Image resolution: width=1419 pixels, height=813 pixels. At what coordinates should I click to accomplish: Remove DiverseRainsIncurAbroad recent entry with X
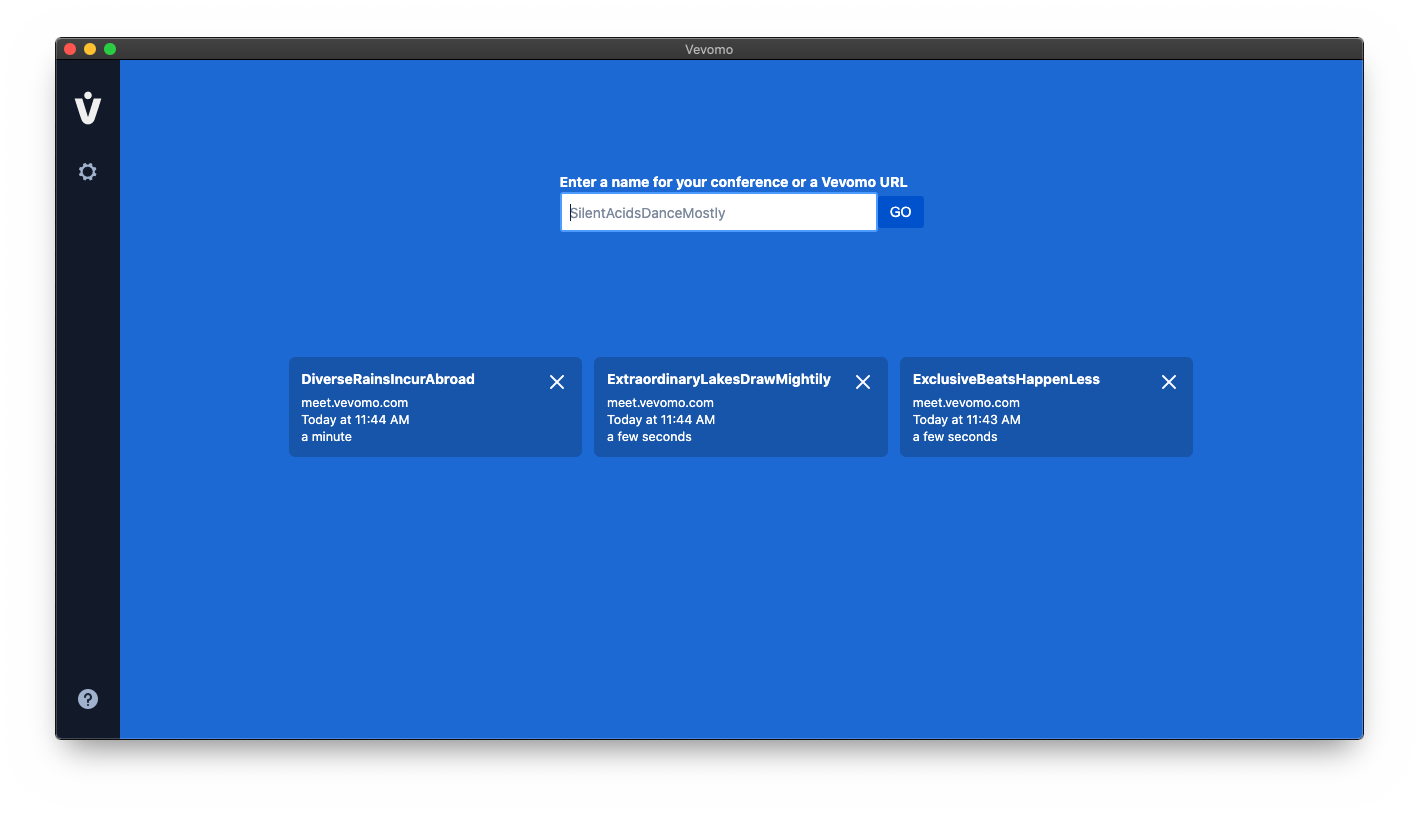[557, 382]
